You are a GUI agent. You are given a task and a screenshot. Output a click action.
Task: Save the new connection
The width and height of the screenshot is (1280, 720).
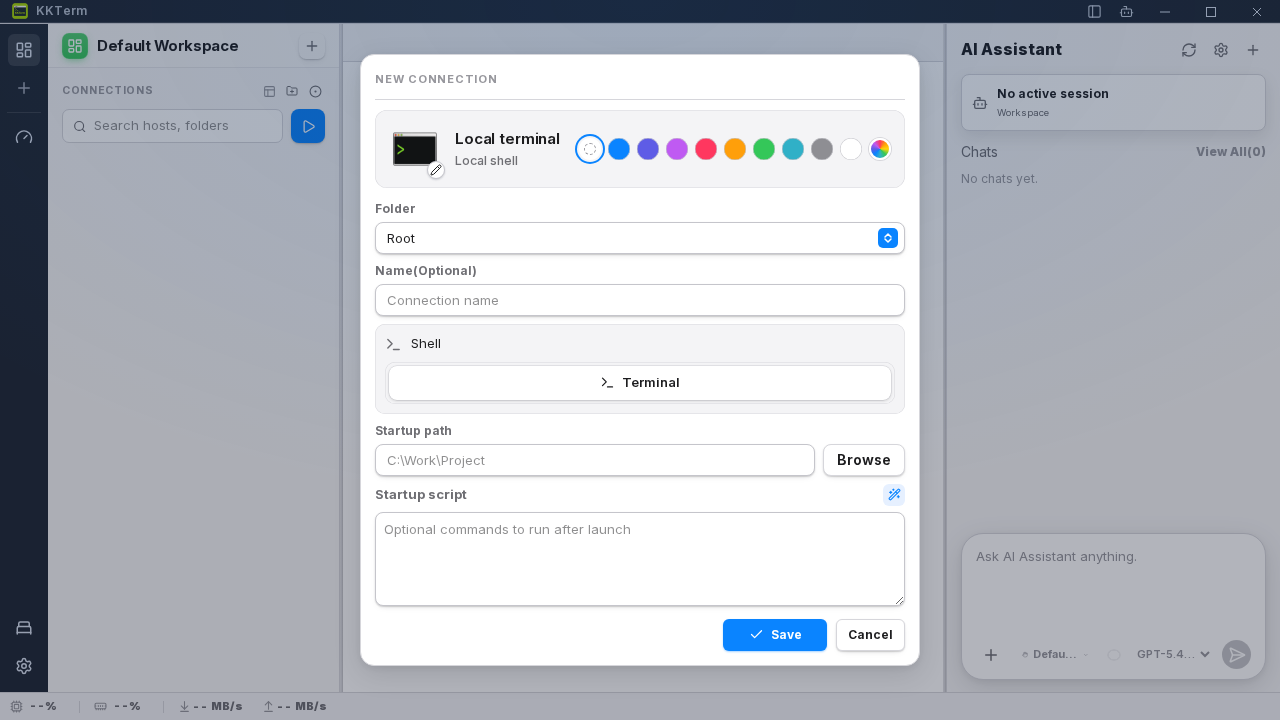[x=775, y=635]
